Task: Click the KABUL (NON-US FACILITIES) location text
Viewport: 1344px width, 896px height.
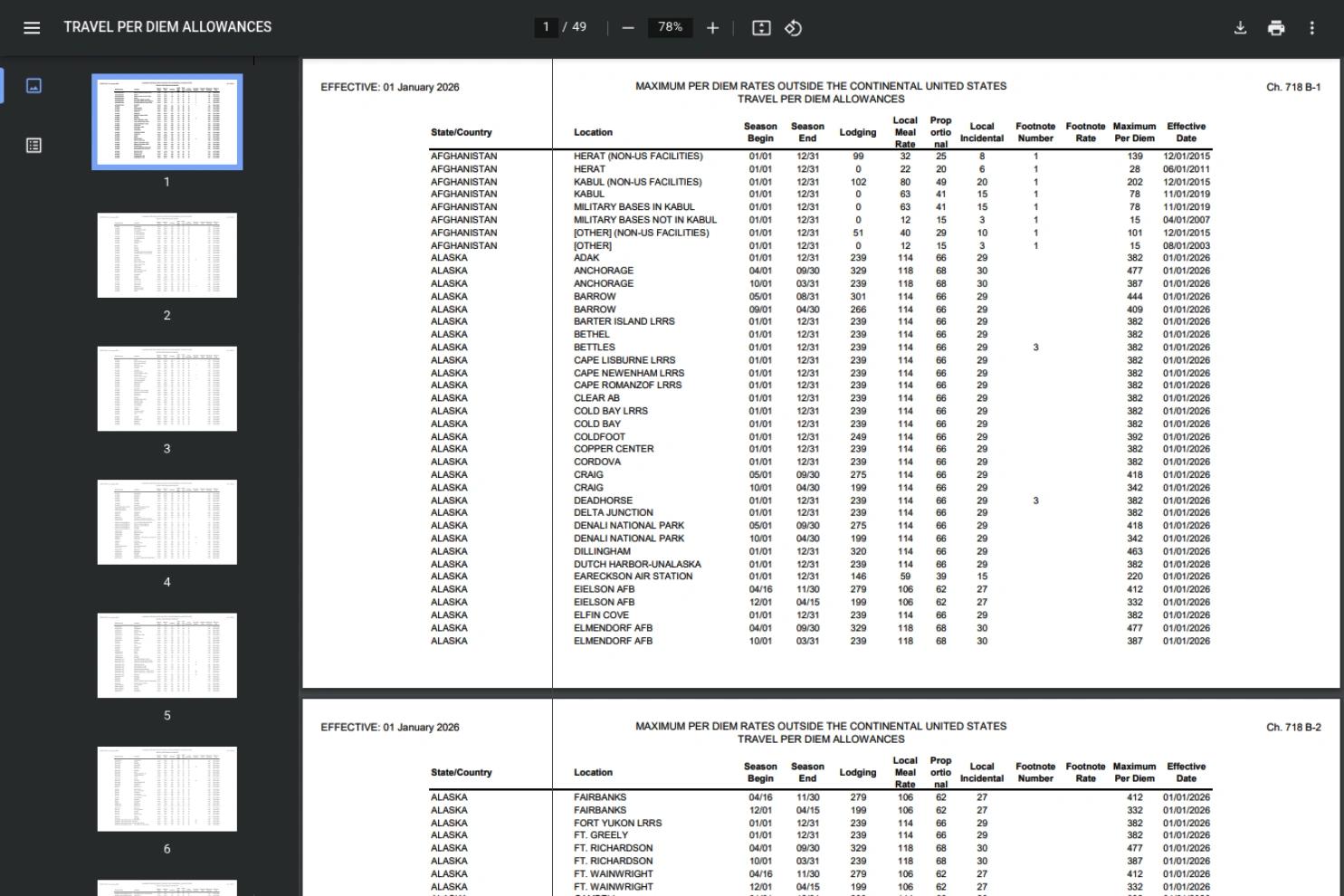Action: click(638, 182)
